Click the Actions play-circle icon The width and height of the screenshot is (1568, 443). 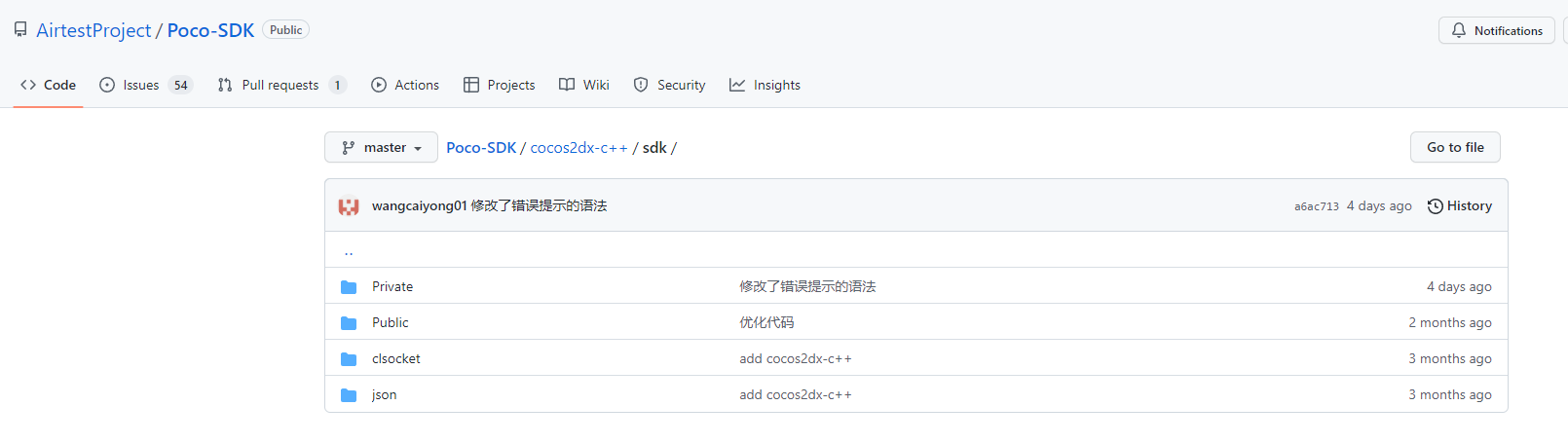click(x=379, y=85)
